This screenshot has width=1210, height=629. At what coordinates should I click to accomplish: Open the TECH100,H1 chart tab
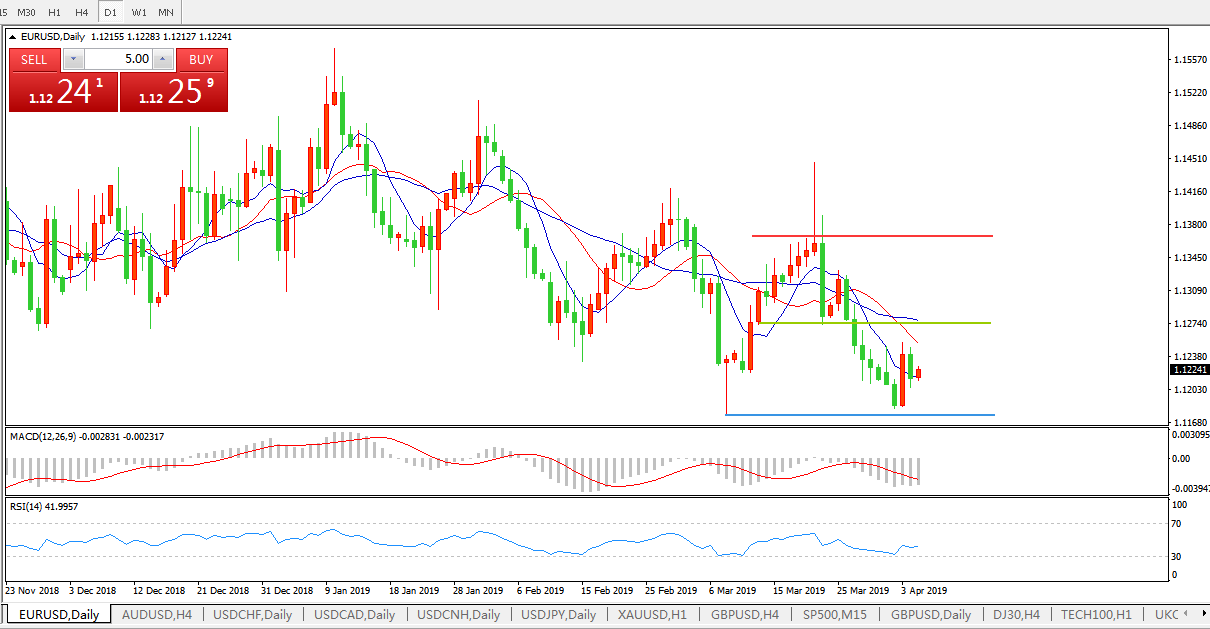click(1095, 615)
